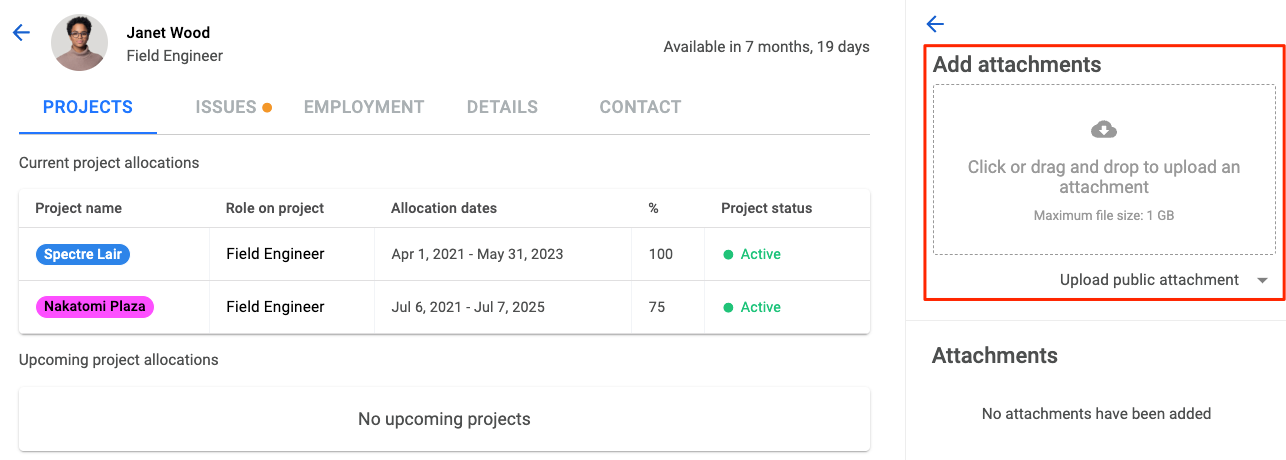
Task: Click the Project status column header
Action: tap(767, 208)
